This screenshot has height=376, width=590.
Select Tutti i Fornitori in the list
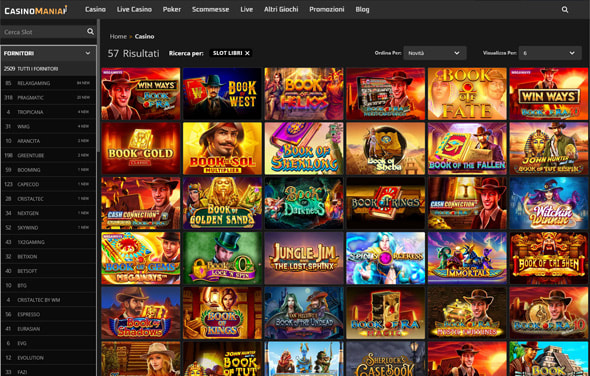click(x=48, y=69)
